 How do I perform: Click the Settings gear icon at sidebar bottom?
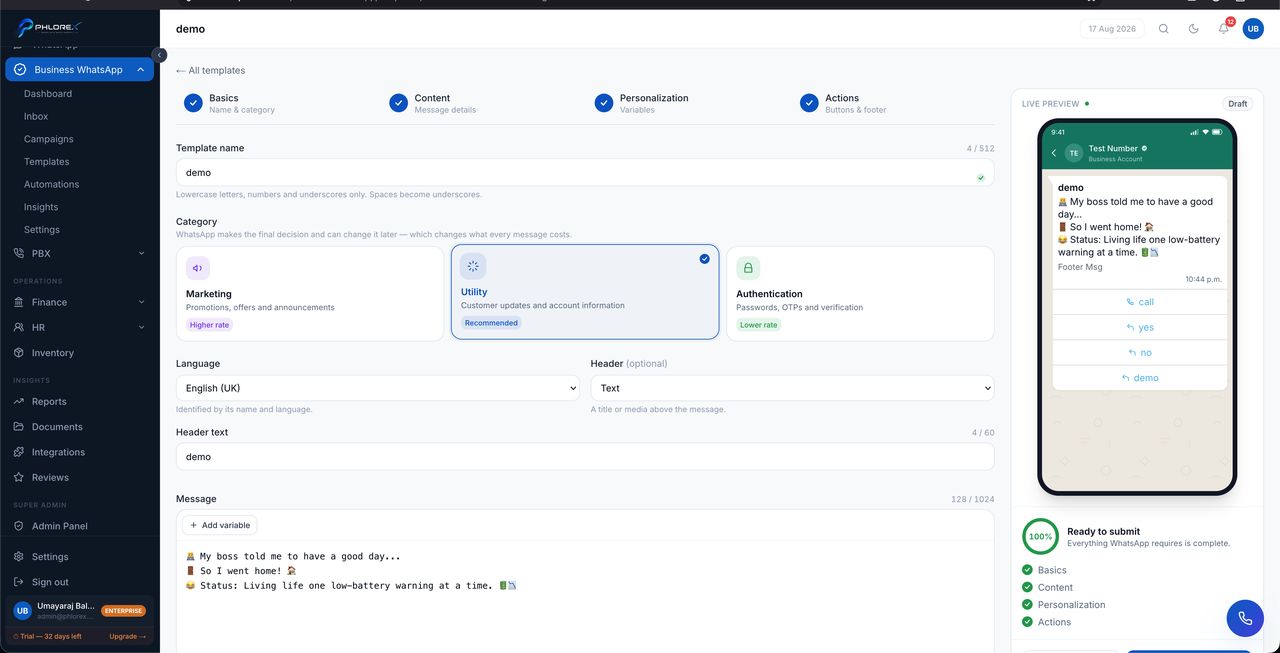[19, 557]
